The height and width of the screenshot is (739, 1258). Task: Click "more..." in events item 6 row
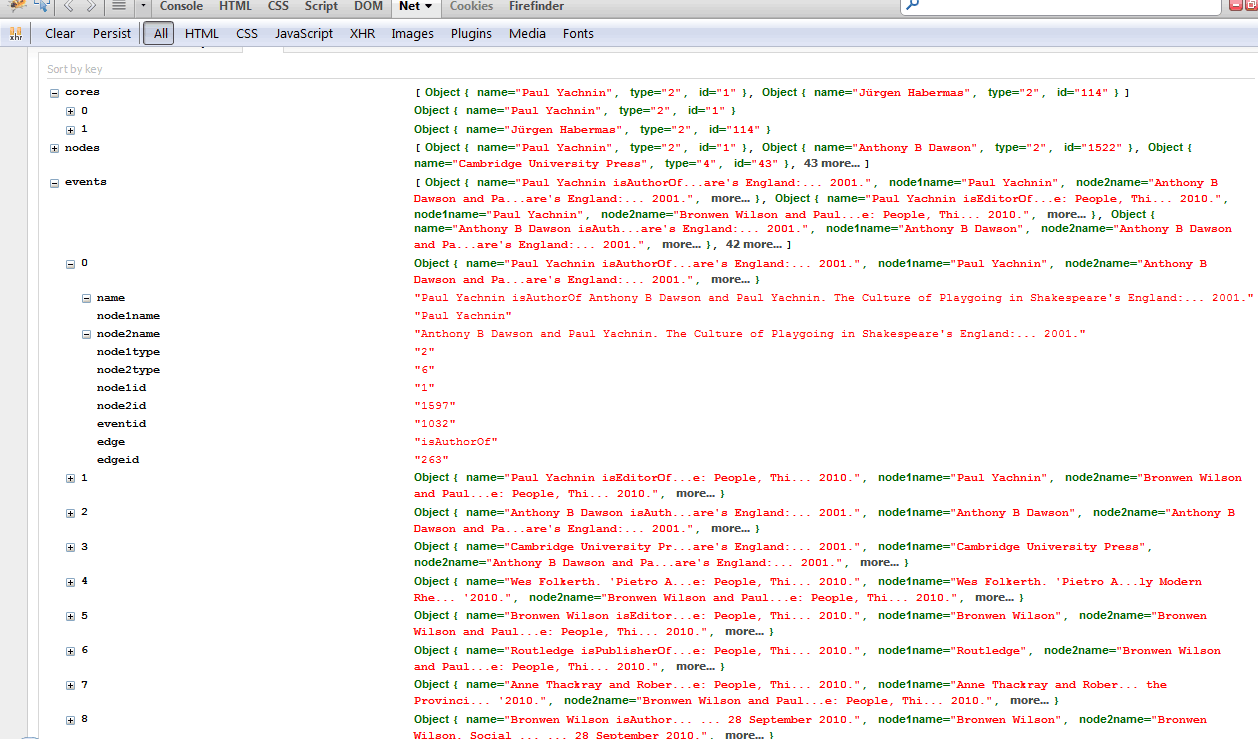(x=696, y=666)
